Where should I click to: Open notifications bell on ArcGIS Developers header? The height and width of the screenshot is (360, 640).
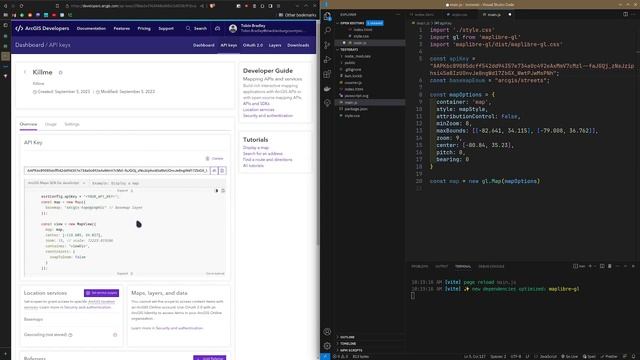pyautogui.click(x=218, y=29)
